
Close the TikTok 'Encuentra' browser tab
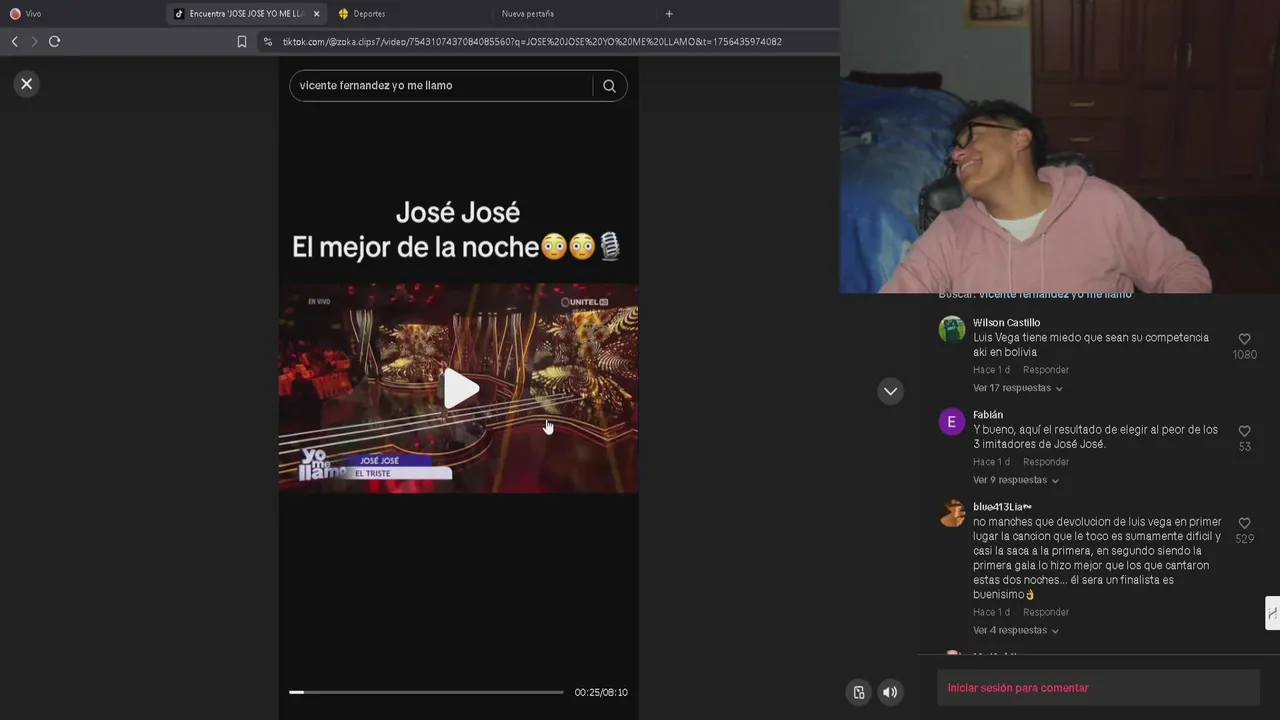tap(317, 14)
